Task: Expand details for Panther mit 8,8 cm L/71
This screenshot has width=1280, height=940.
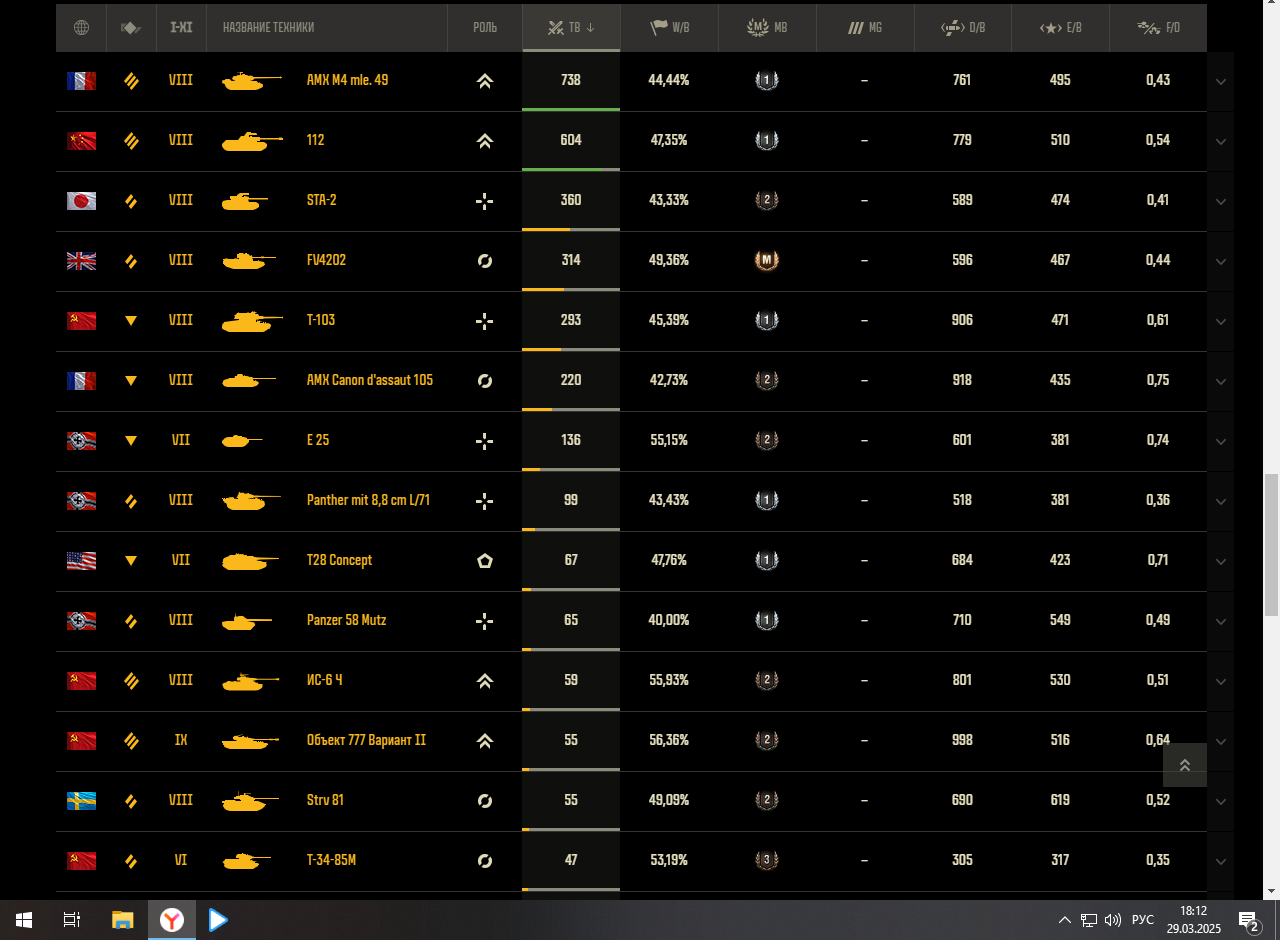Action: 1221,501
